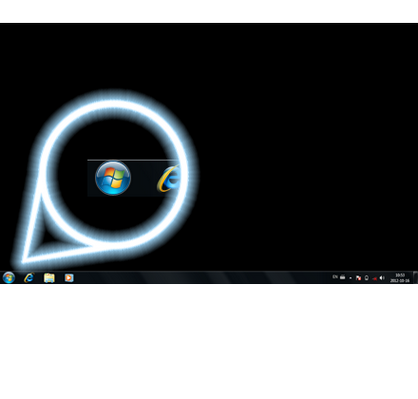The width and height of the screenshot is (418, 399).
Task: Click the network icon with red X
Action: pyautogui.click(x=374, y=278)
